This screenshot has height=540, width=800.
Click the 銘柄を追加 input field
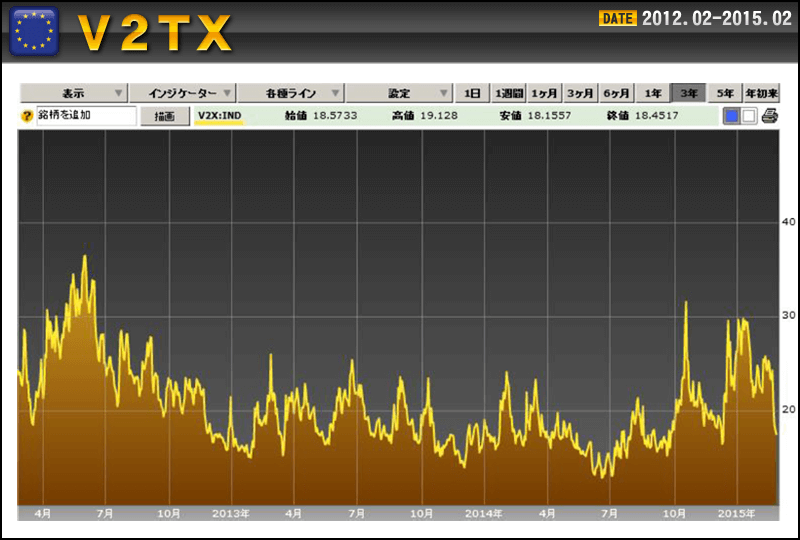pos(86,116)
